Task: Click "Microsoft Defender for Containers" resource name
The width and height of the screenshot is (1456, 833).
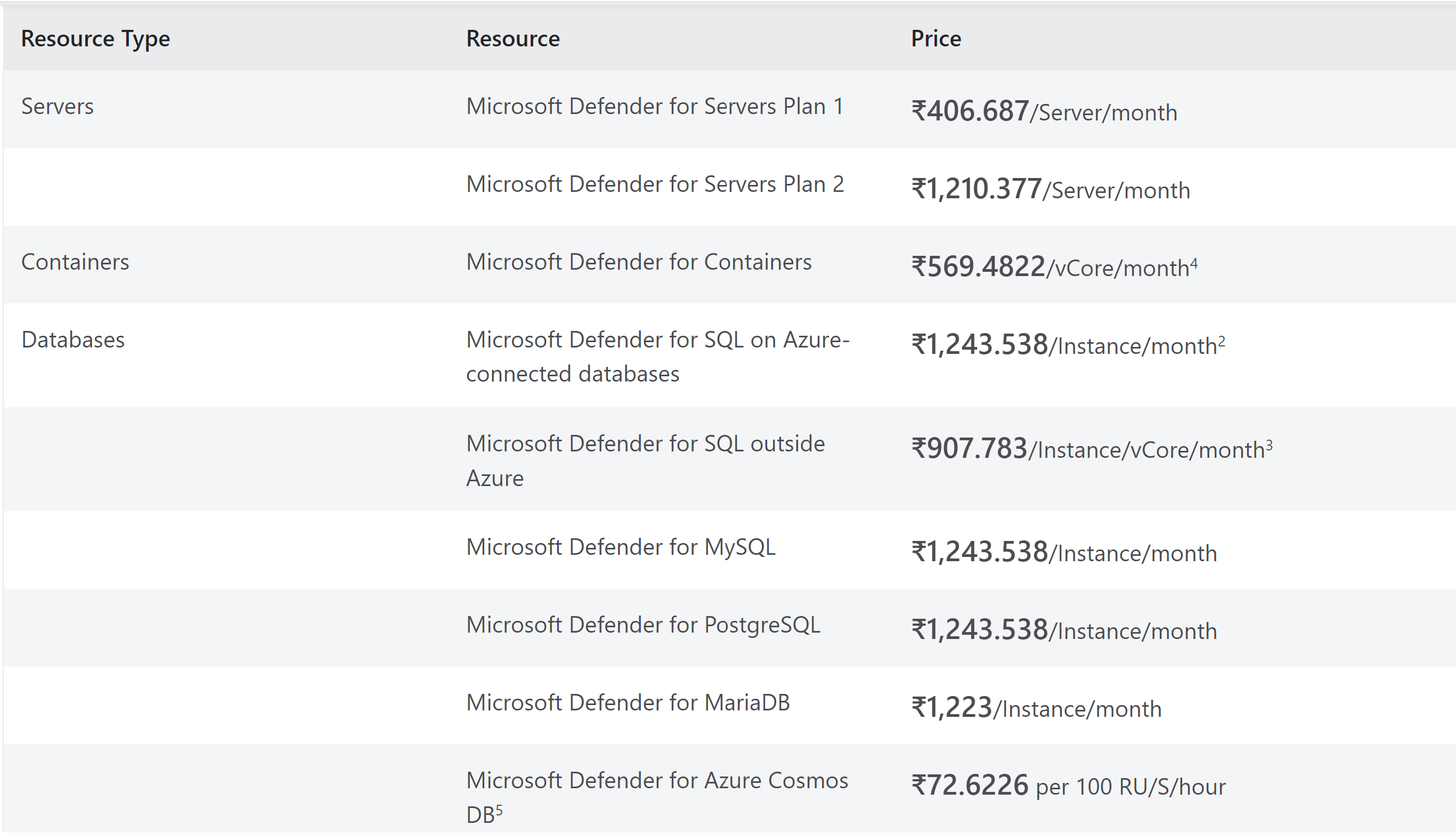Action: 639,262
